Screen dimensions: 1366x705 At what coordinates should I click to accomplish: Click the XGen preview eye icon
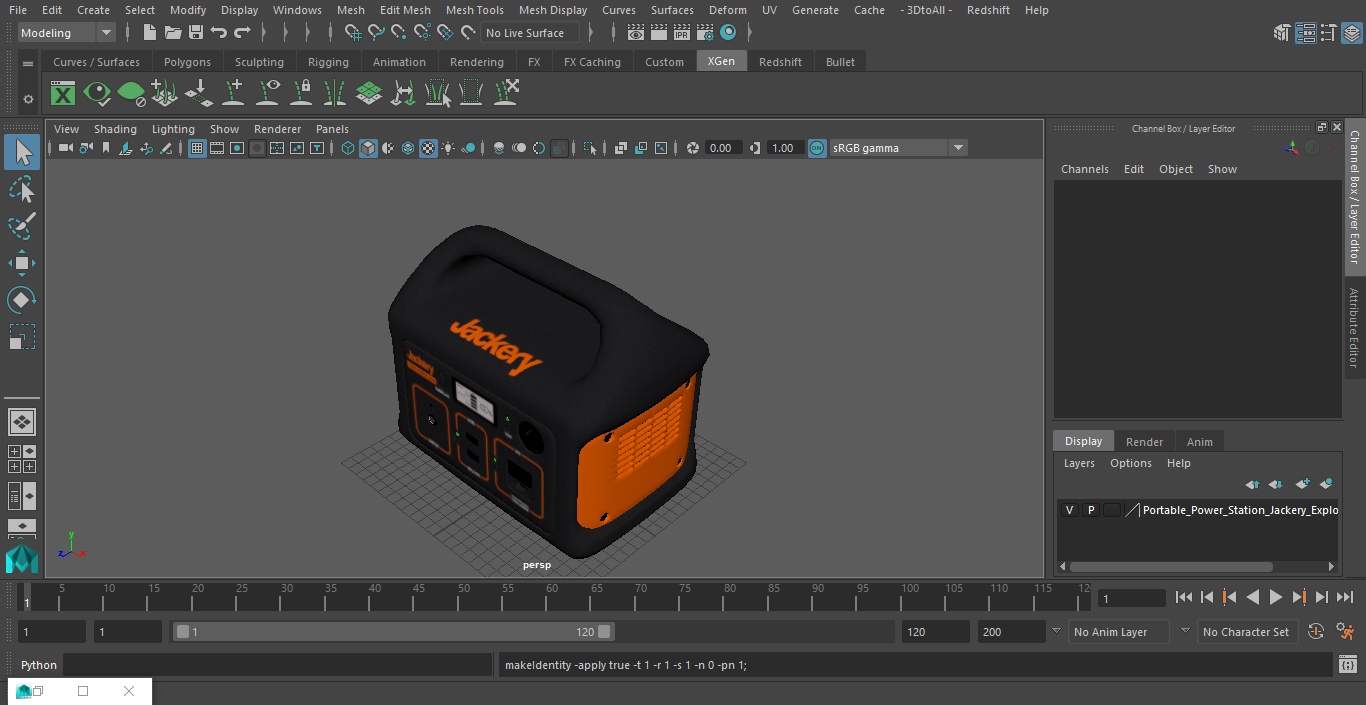97,94
